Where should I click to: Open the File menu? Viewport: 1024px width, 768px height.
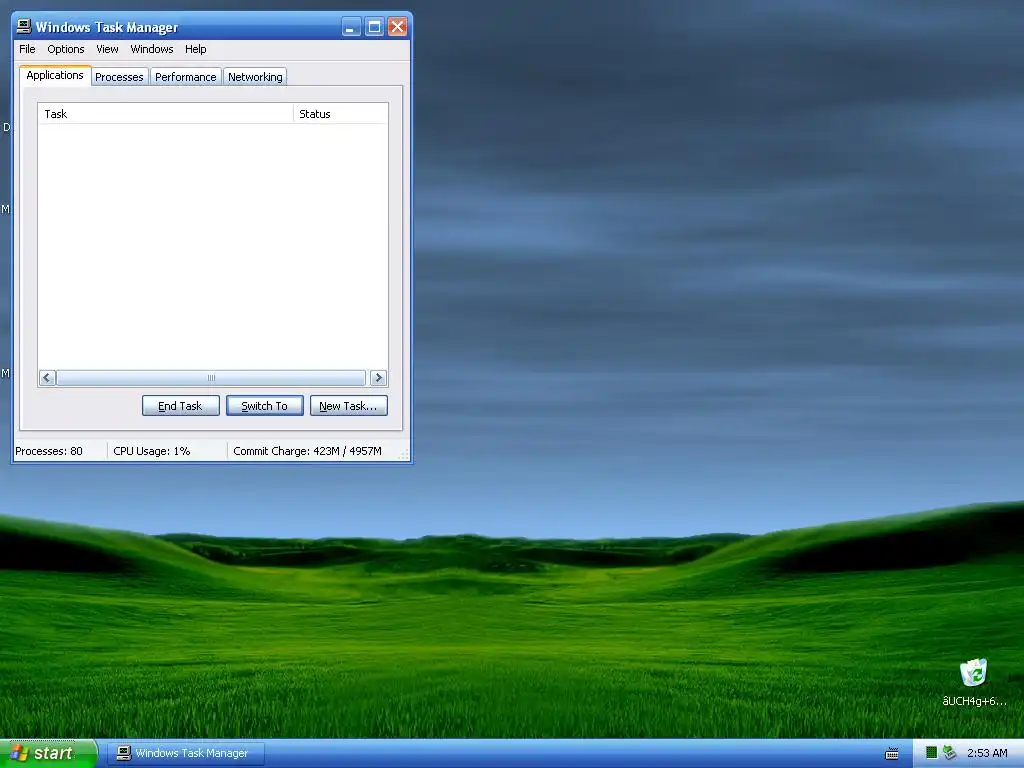coord(27,49)
